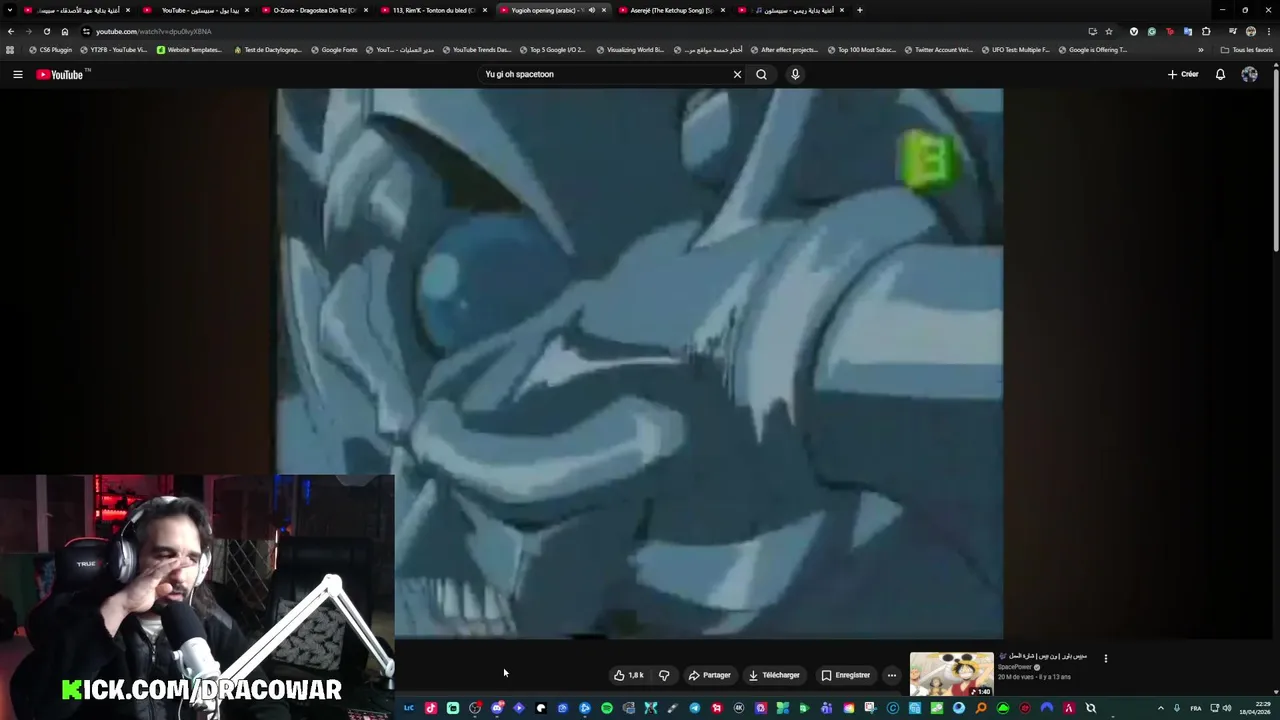The height and width of the screenshot is (720, 1280).
Task: Open a new browser tab
Action: 859,10
